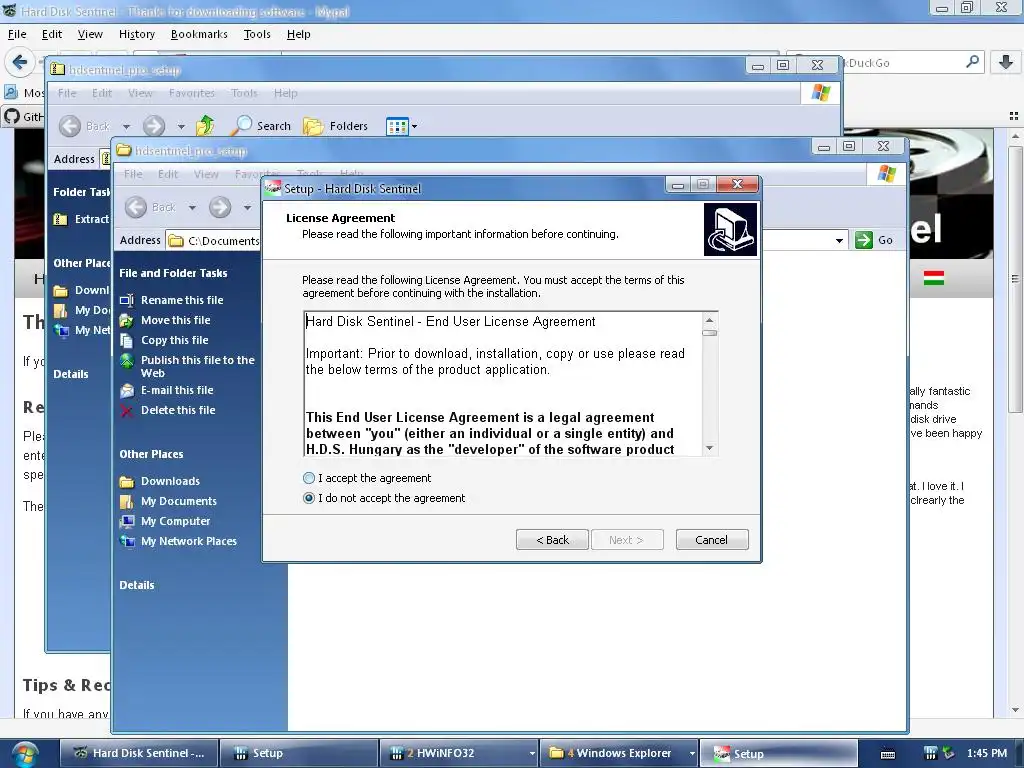The image size is (1024, 768).
Task: Click 'Copy this file' task icon
Action: pyautogui.click(x=127, y=340)
